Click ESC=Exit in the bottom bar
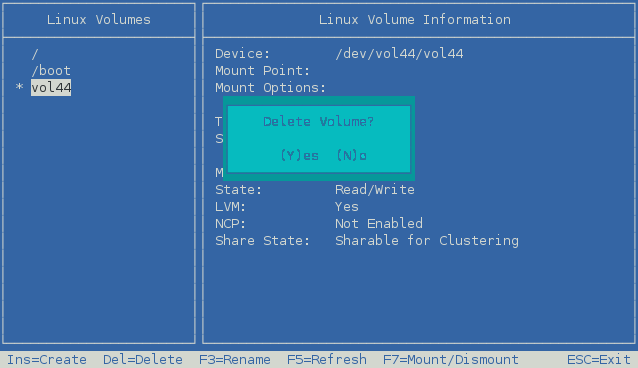This screenshot has height=368, width=638. coord(599,360)
